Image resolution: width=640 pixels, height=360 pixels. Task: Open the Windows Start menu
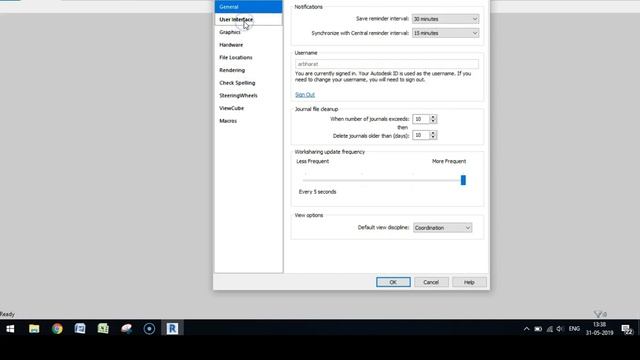tap(10, 329)
